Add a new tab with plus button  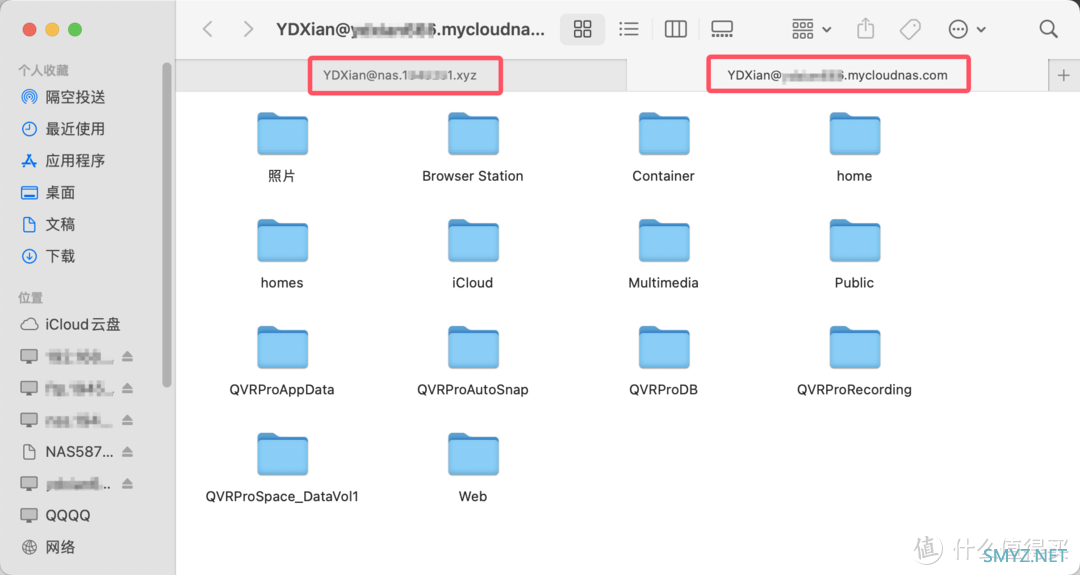click(1063, 75)
